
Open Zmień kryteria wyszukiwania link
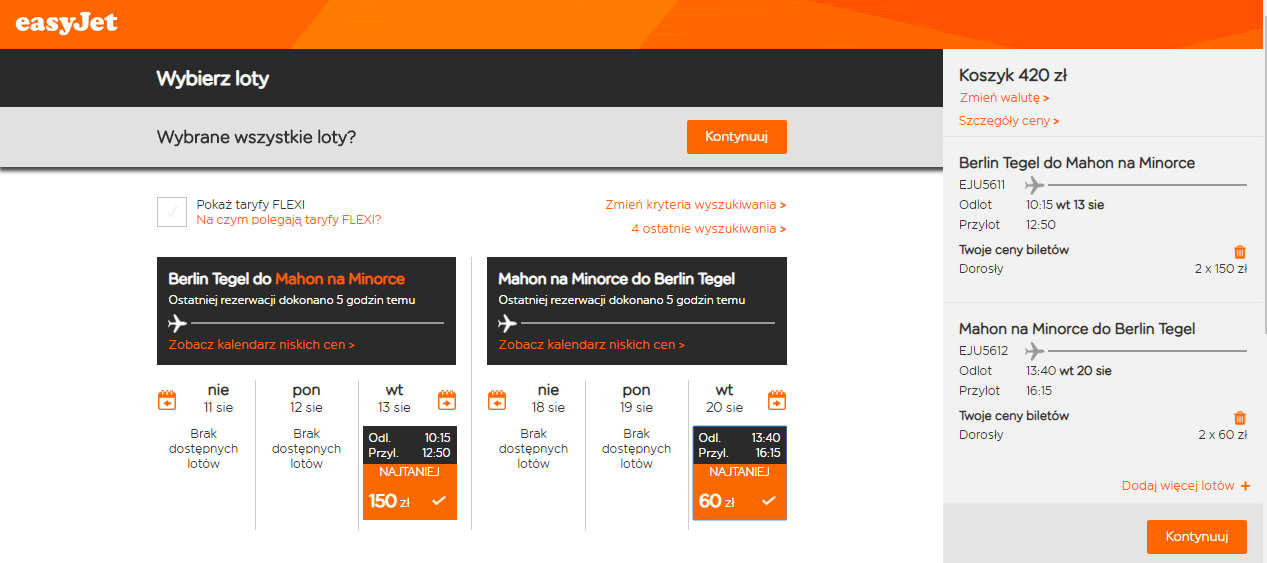[695, 205]
